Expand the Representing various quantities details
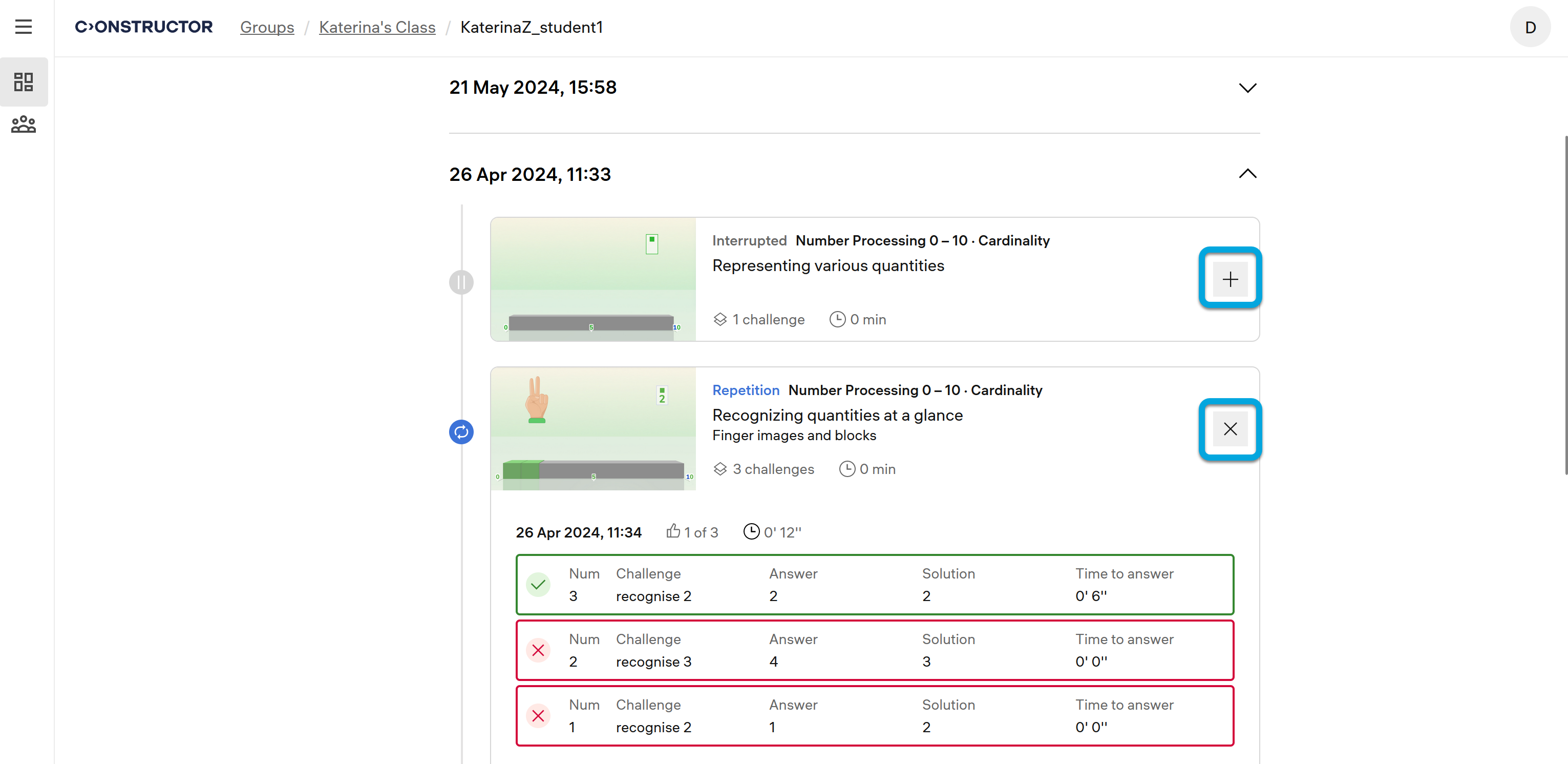Screen dimensions: 1568x764 [x=1230, y=279]
